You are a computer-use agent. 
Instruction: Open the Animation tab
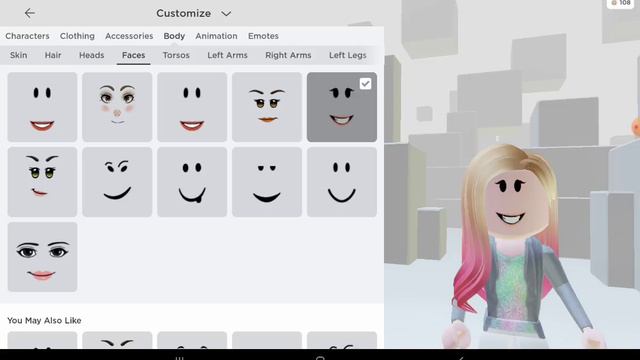coord(216,36)
